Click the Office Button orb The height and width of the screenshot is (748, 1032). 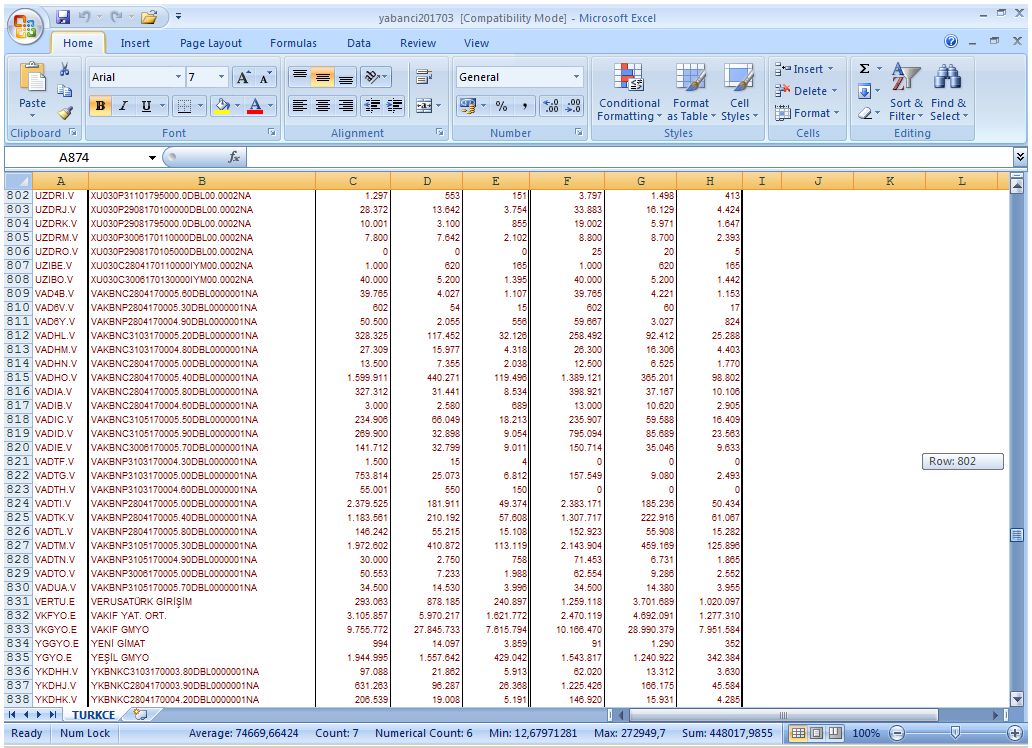(25, 27)
